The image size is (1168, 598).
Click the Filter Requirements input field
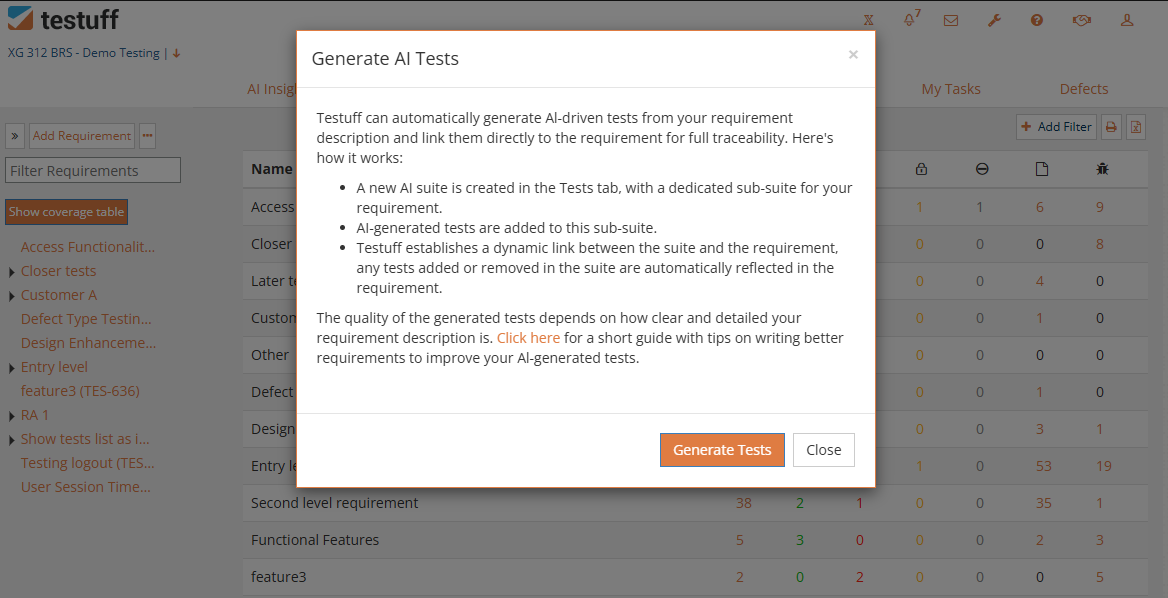click(x=93, y=171)
